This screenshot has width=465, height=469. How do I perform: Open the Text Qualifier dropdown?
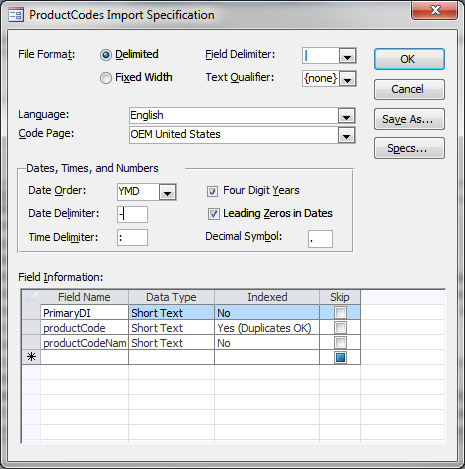pos(347,79)
